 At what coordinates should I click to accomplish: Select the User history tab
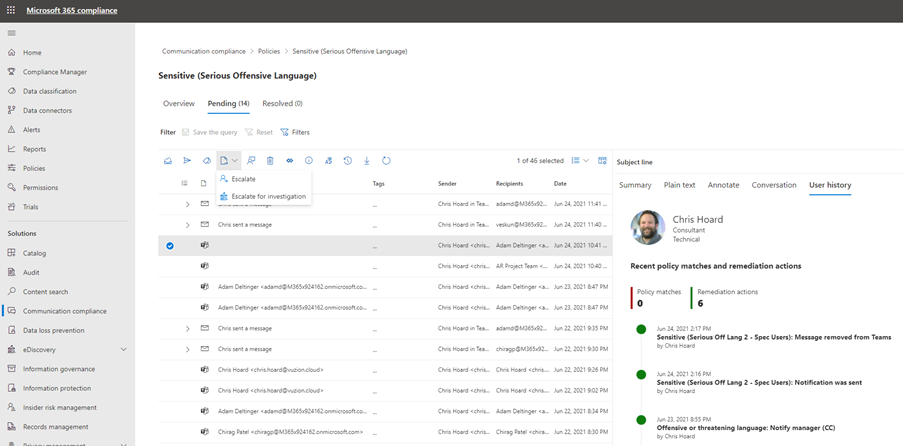pyautogui.click(x=830, y=185)
